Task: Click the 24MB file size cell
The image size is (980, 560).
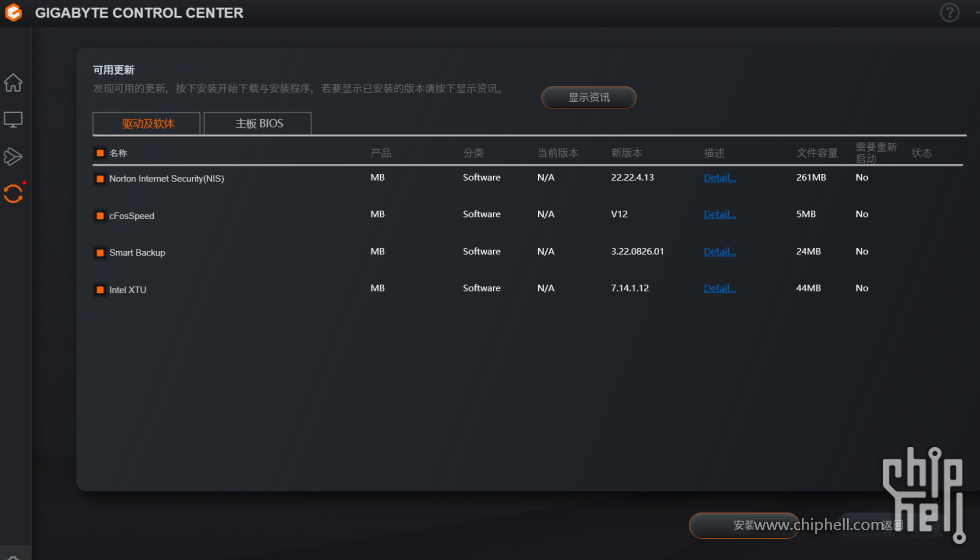Action: tap(808, 251)
